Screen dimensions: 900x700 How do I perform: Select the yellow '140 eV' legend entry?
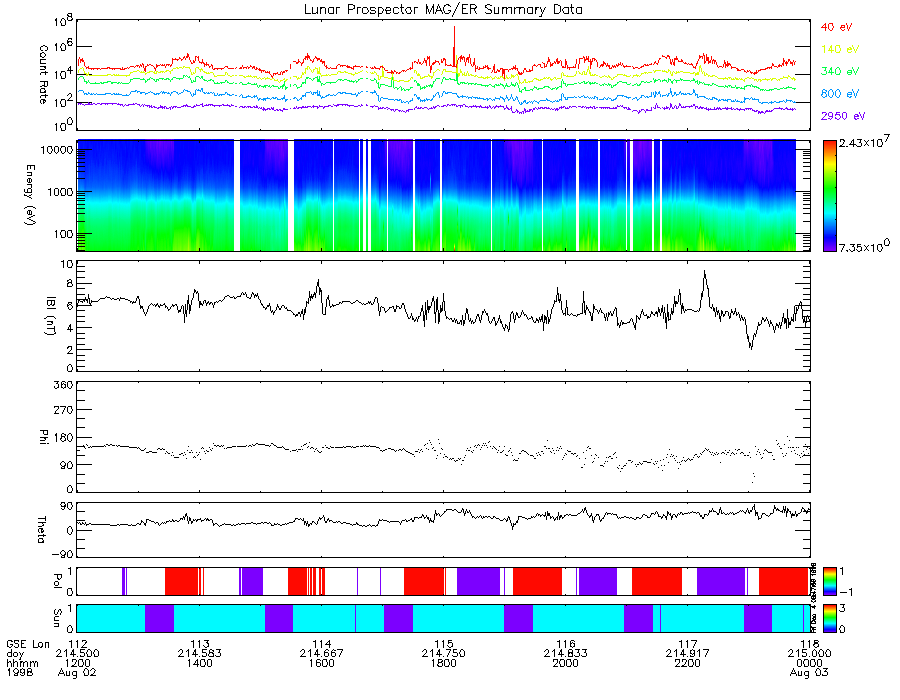tap(840, 49)
